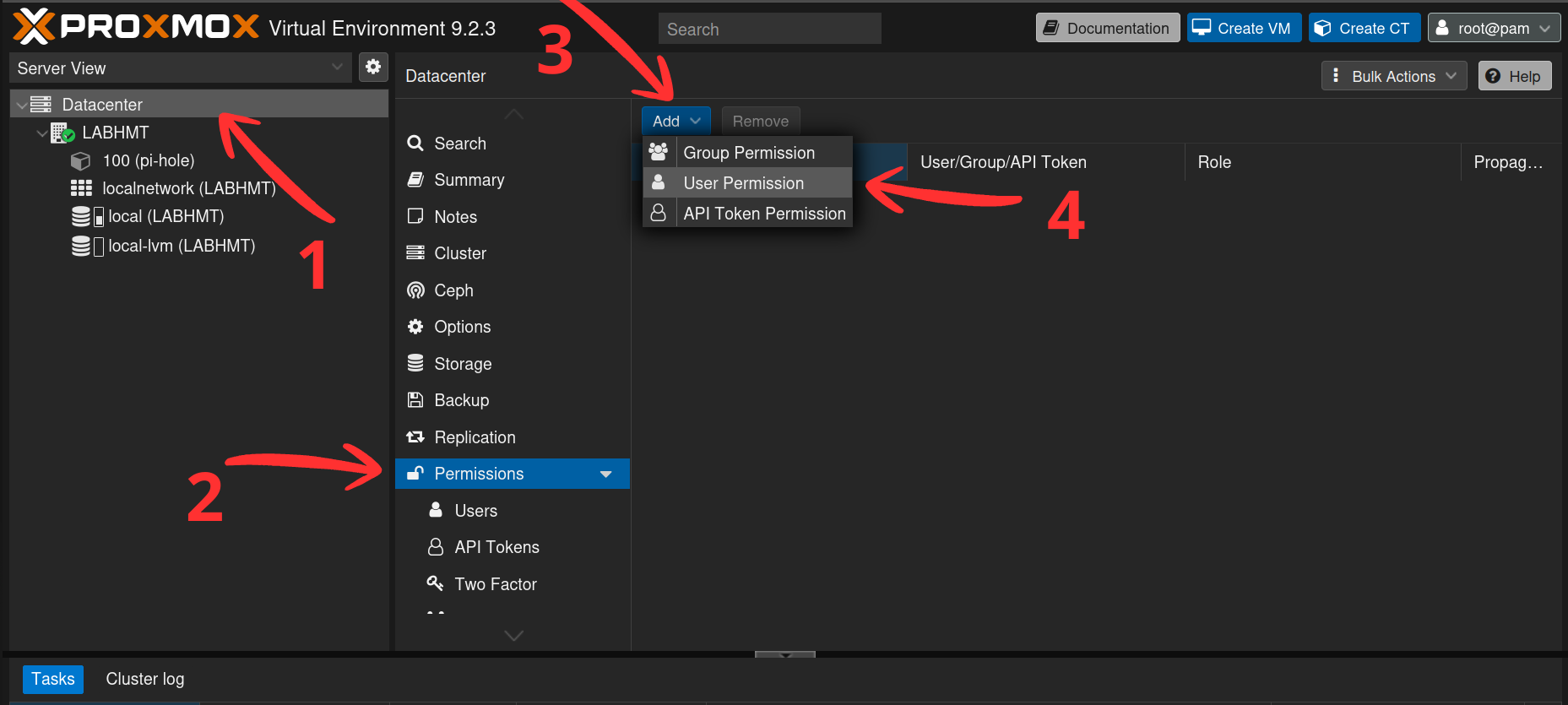This screenshot has height=705, width=1568.
Task: Click the localnetwork grid icon
Action: [x=81, y=188]
